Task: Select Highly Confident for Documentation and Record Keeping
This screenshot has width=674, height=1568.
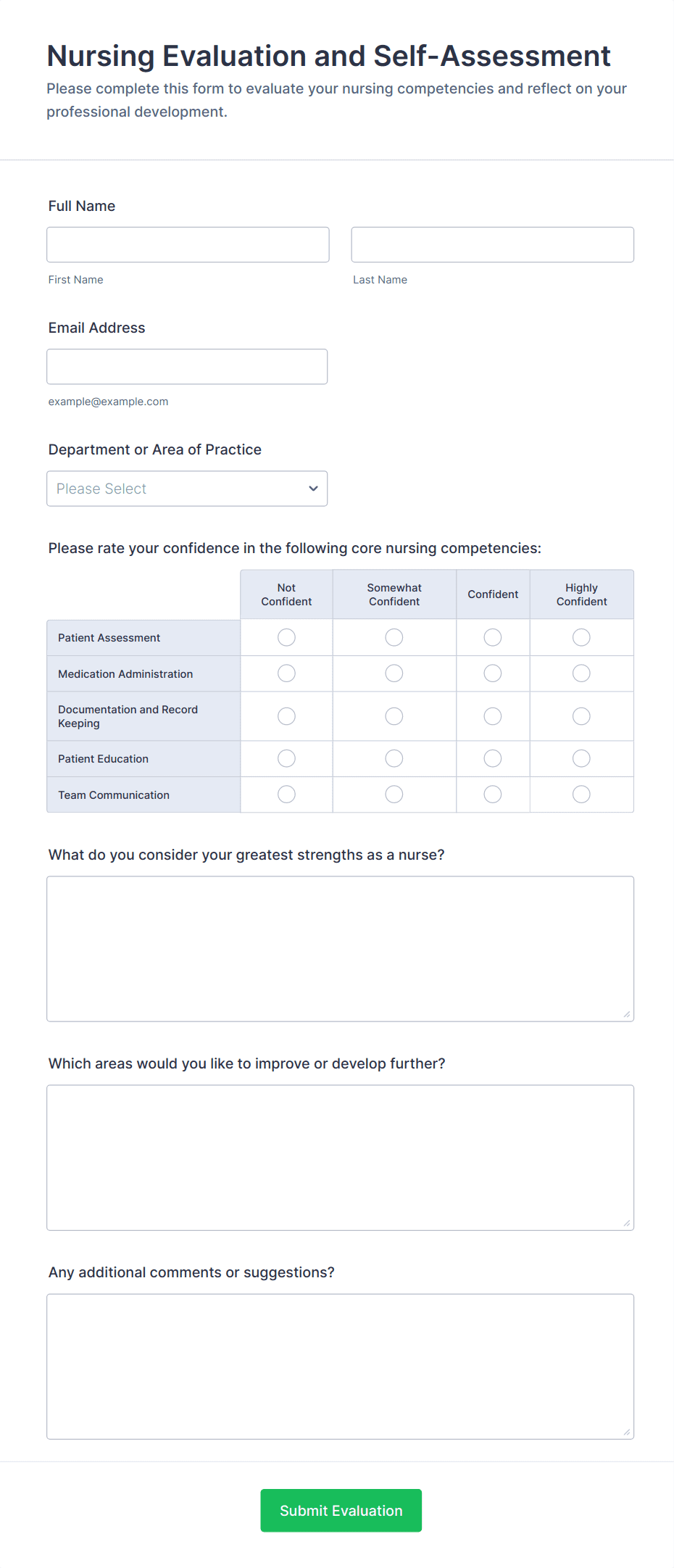Action: click(581, 715)
